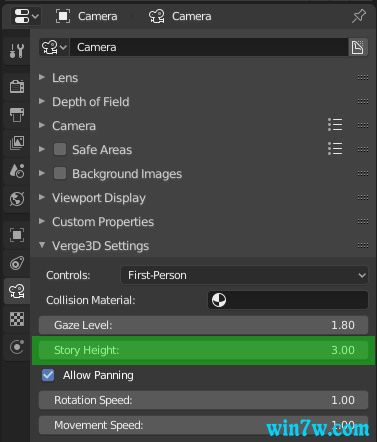Open the Controls First-Person dropdown
Screen dimensions: 377x442
pos(245,275)
